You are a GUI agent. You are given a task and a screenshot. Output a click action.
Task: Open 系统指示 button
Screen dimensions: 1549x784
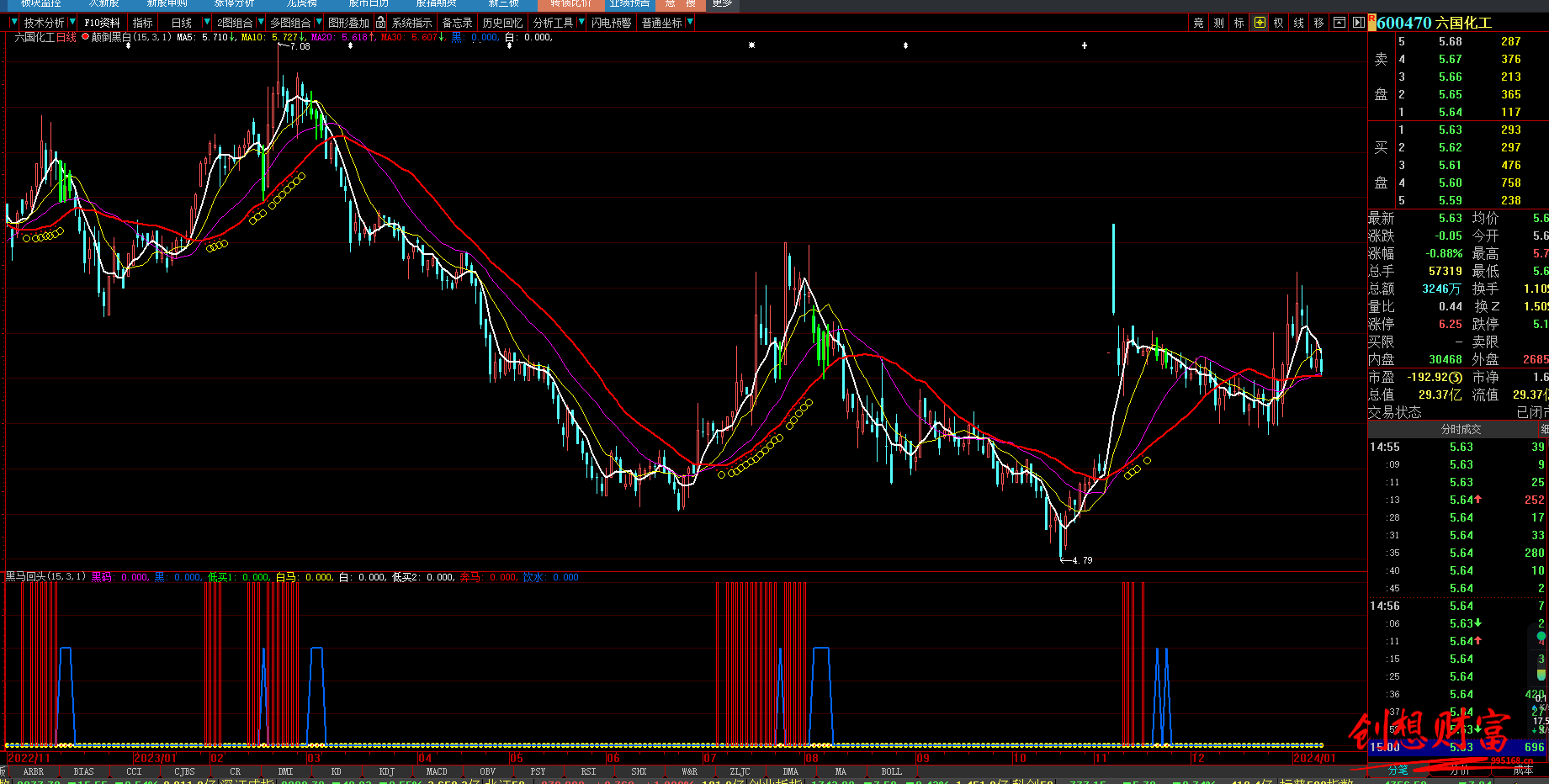coord(411,23)
